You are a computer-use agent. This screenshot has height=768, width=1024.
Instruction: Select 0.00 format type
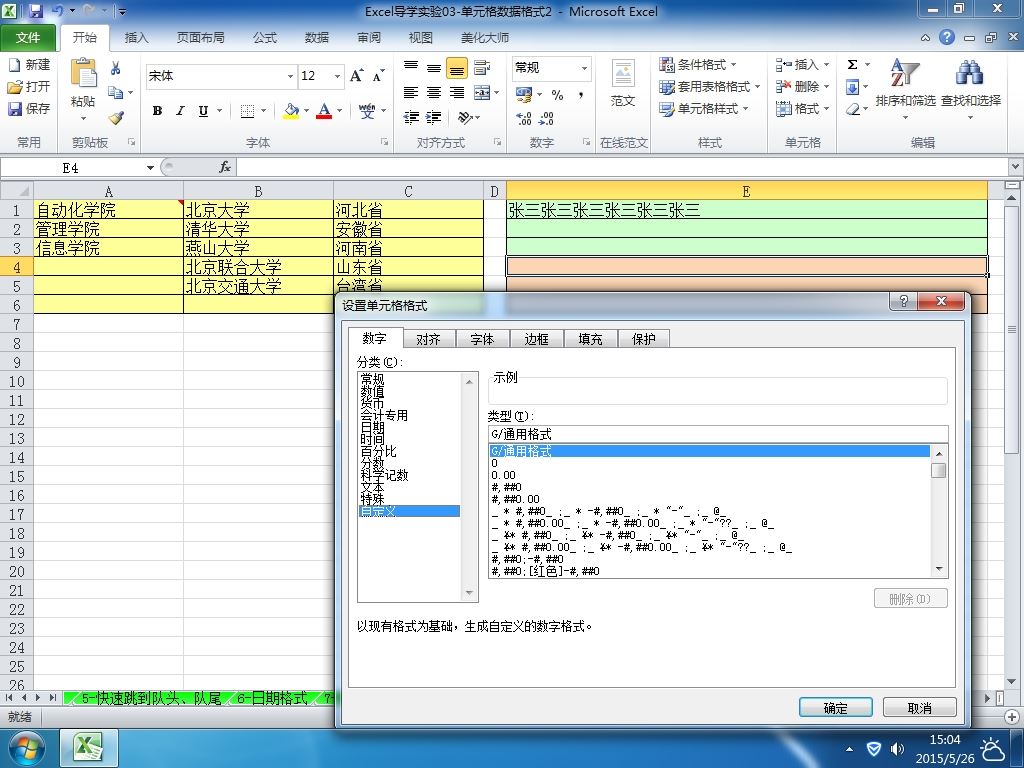(x=504, y=475)
